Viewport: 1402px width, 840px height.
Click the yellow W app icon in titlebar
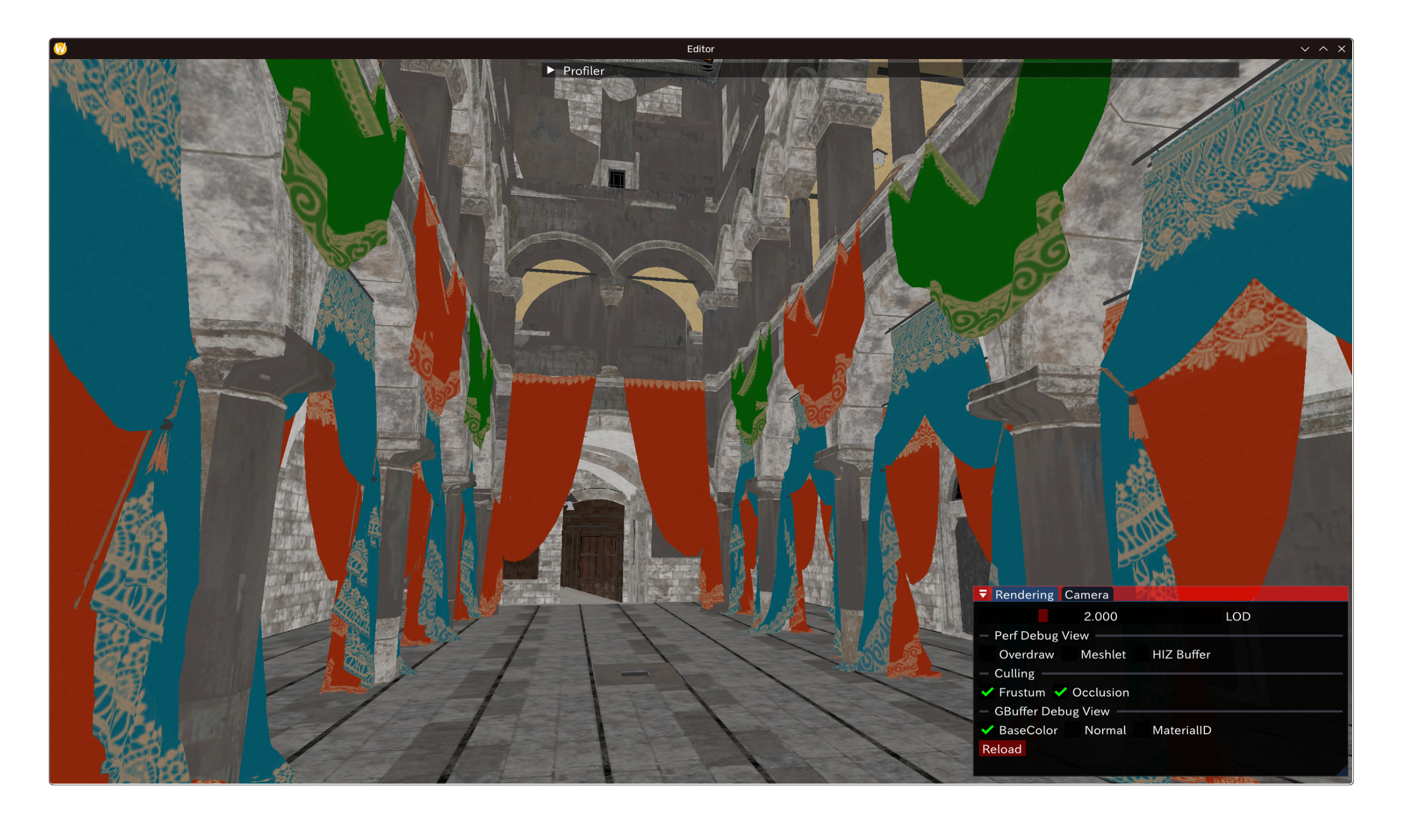click(60, 49)
